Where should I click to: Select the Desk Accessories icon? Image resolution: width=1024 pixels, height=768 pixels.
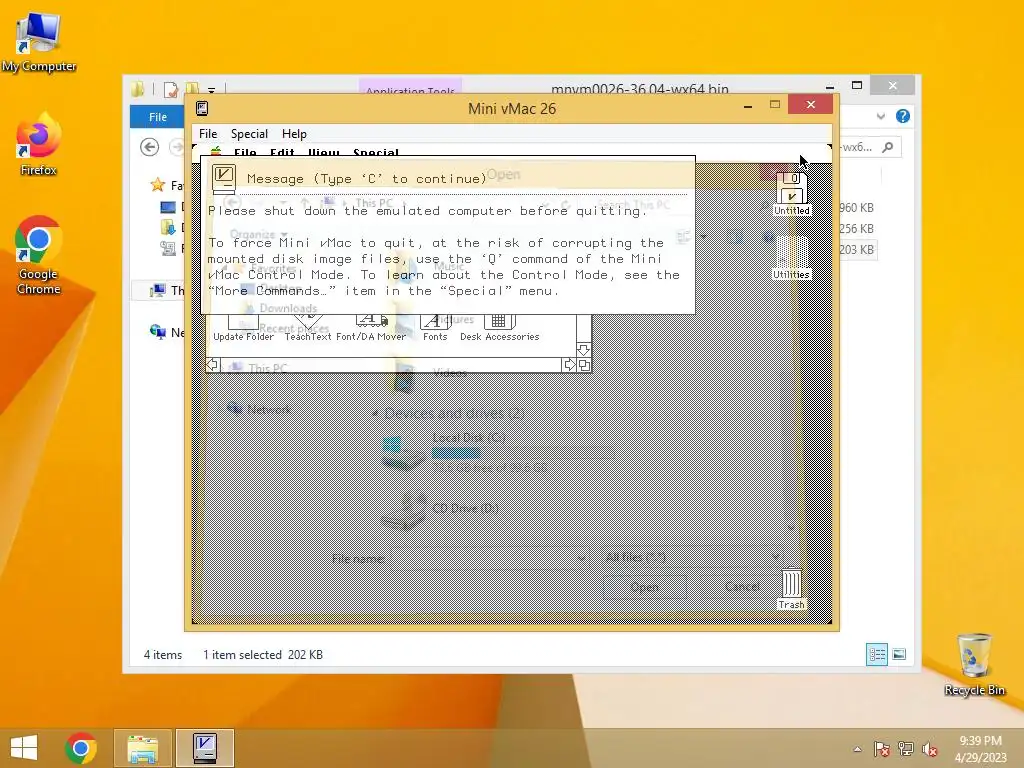[500, 328]
